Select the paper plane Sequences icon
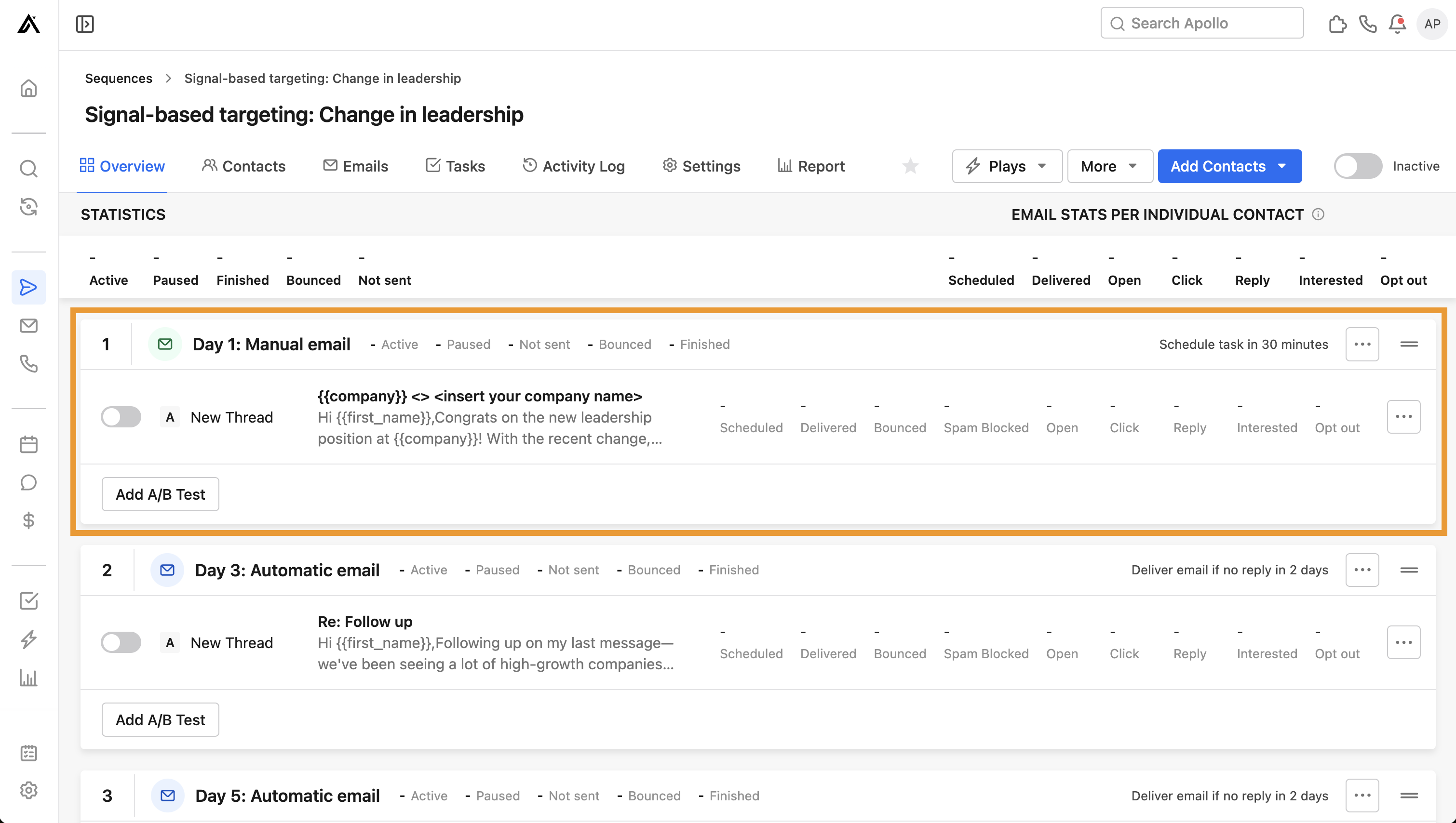The image size is (1456, 823). [28, 287]
